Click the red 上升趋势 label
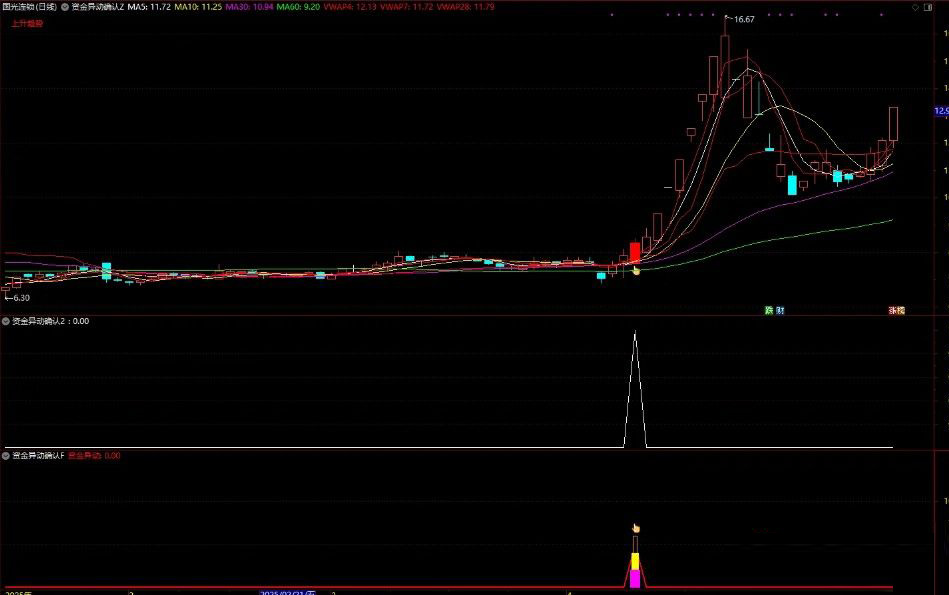Image resolution: width=949 pixels, height=595 pixels. [26, 22]
